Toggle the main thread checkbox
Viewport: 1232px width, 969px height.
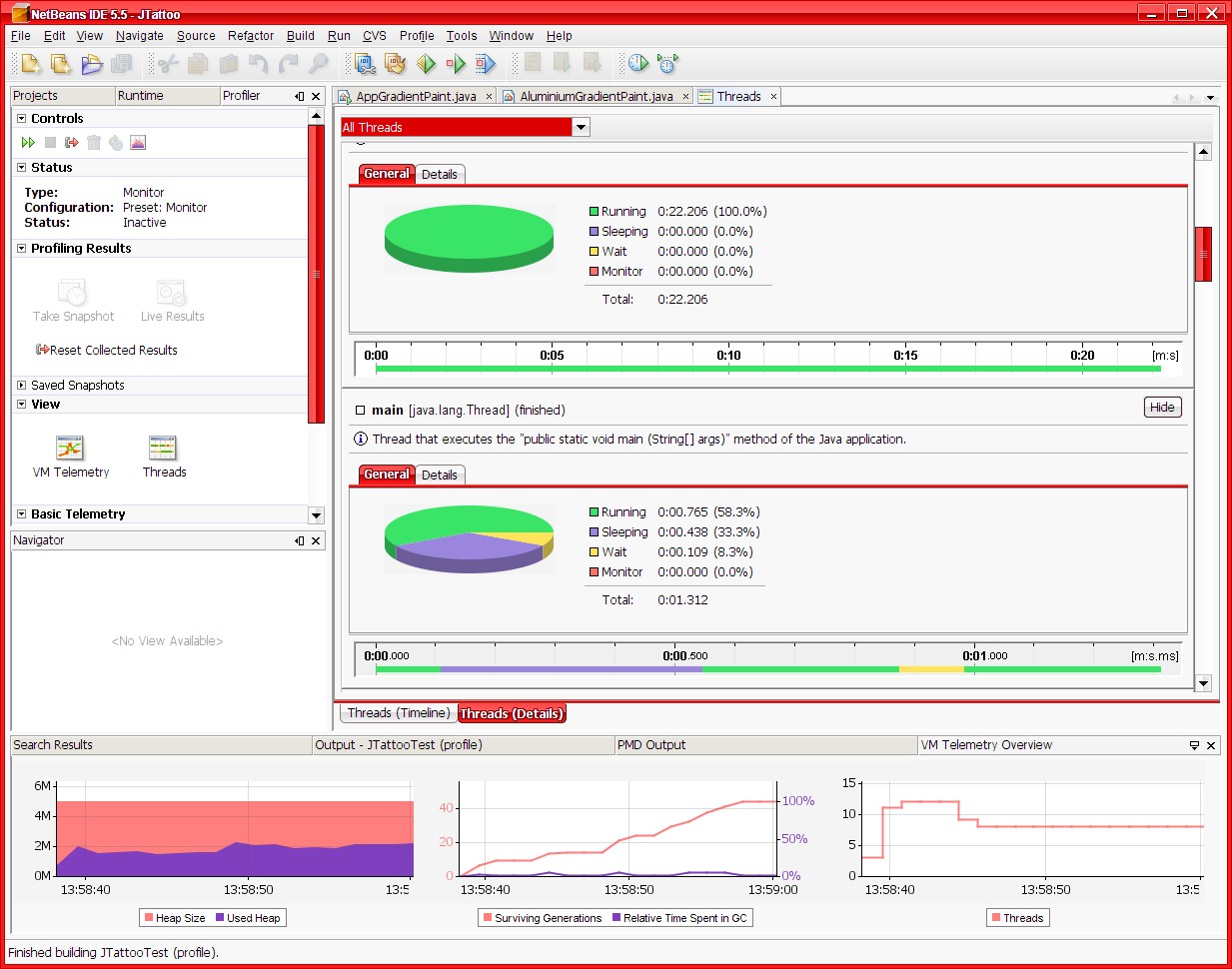coord(361,411)
